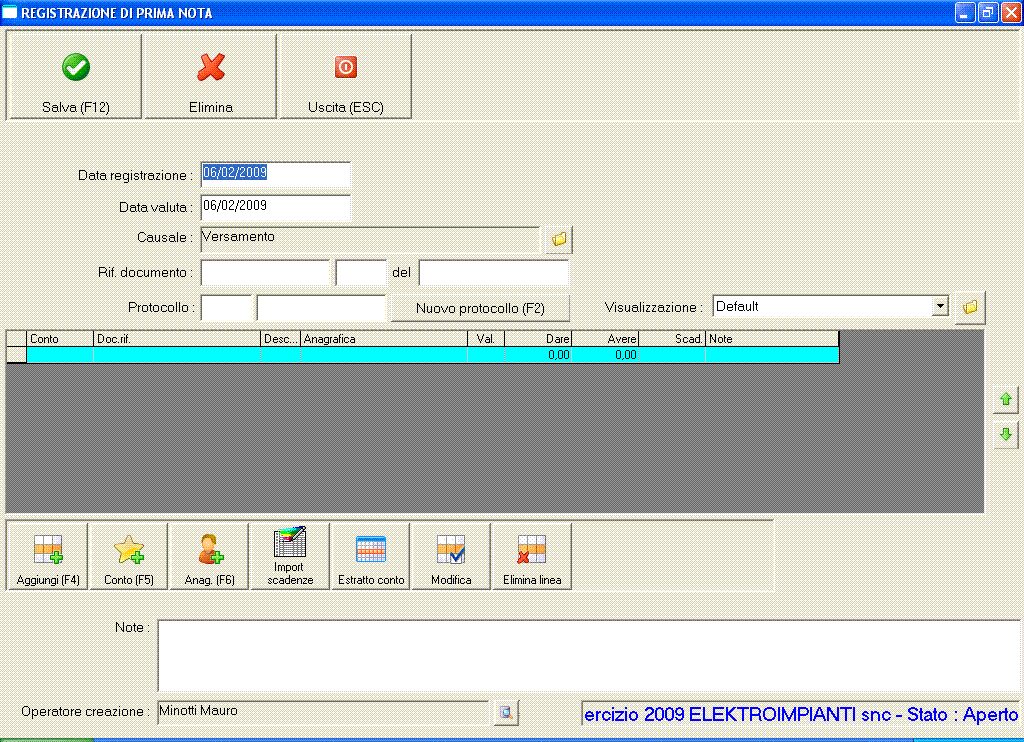This screenshot has width=1024, height=742.
Task: Add a row with Aggiungi (F4)
Action: 48,556
